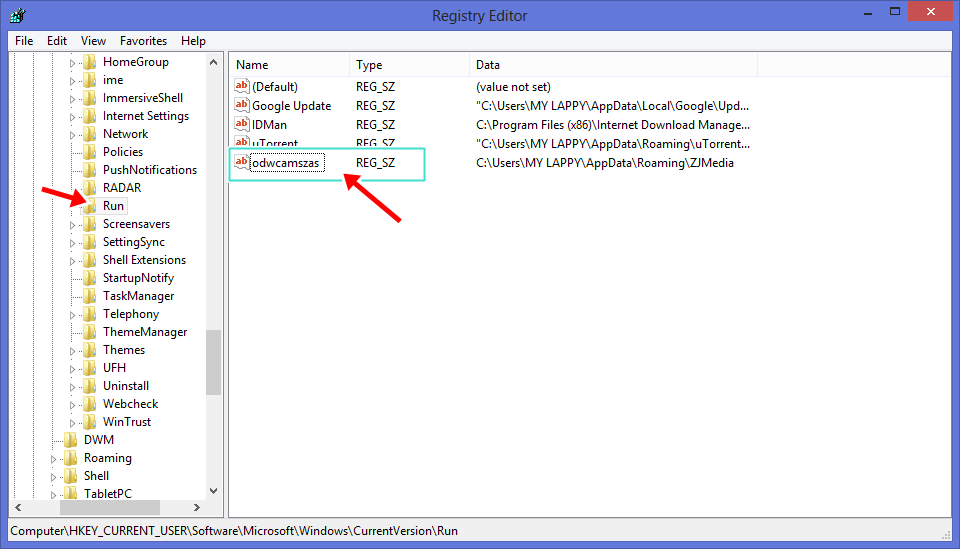Open the Edit menu
960x549 pixels.
(x=57, y=41)
